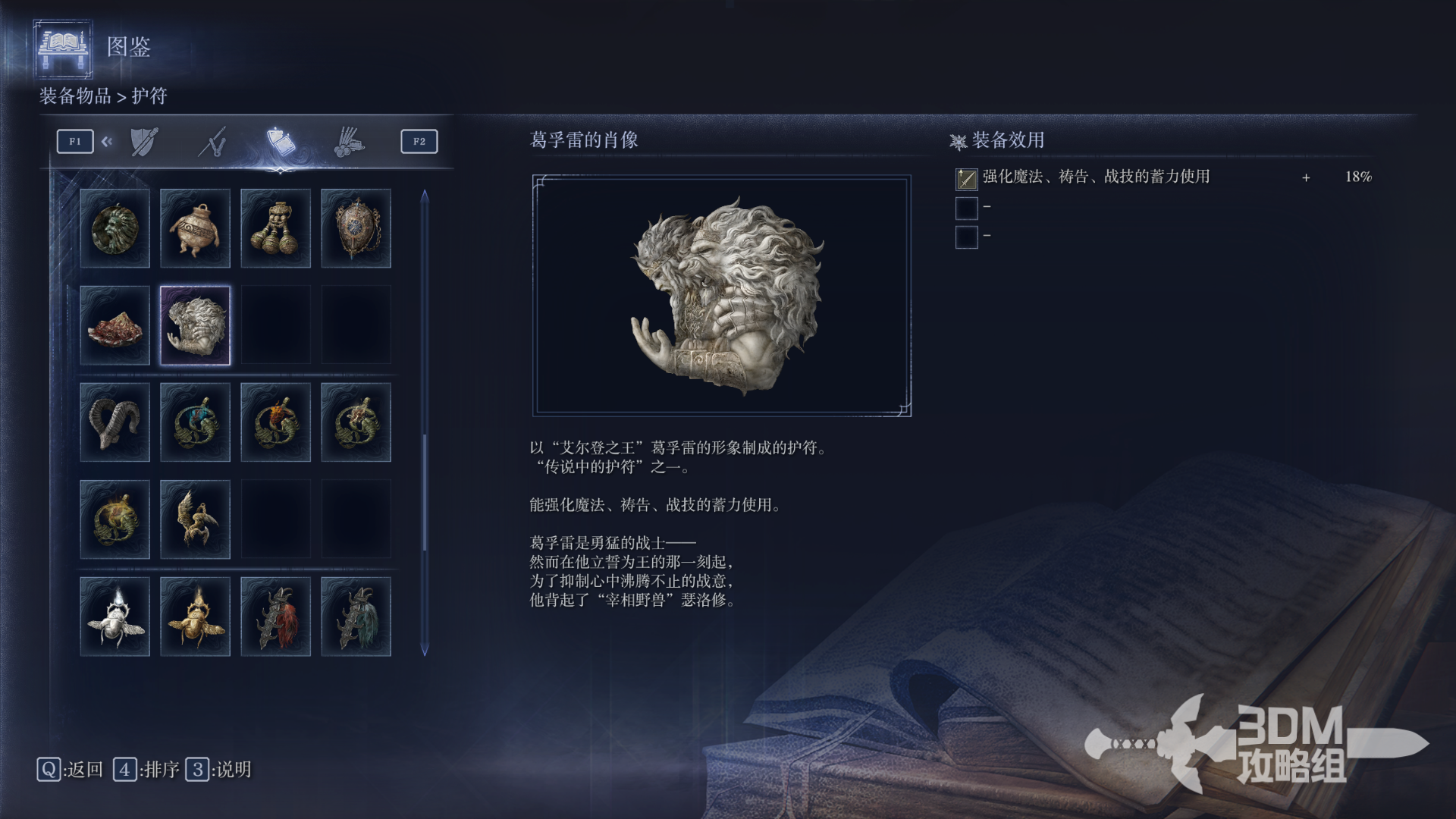Click the scrollbar down arrow
The width and height of the screenshot is (1456, 819).
point(425,650)
